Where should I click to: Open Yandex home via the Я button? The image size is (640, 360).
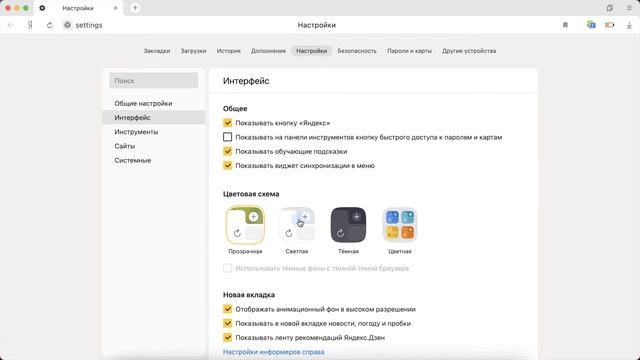pyautogui.click(x=30, y=25)
